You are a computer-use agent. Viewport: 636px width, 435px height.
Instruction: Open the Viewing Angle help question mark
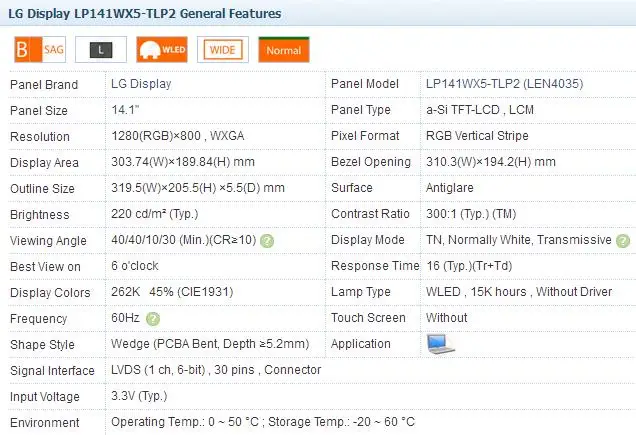[x=267, y=241]
